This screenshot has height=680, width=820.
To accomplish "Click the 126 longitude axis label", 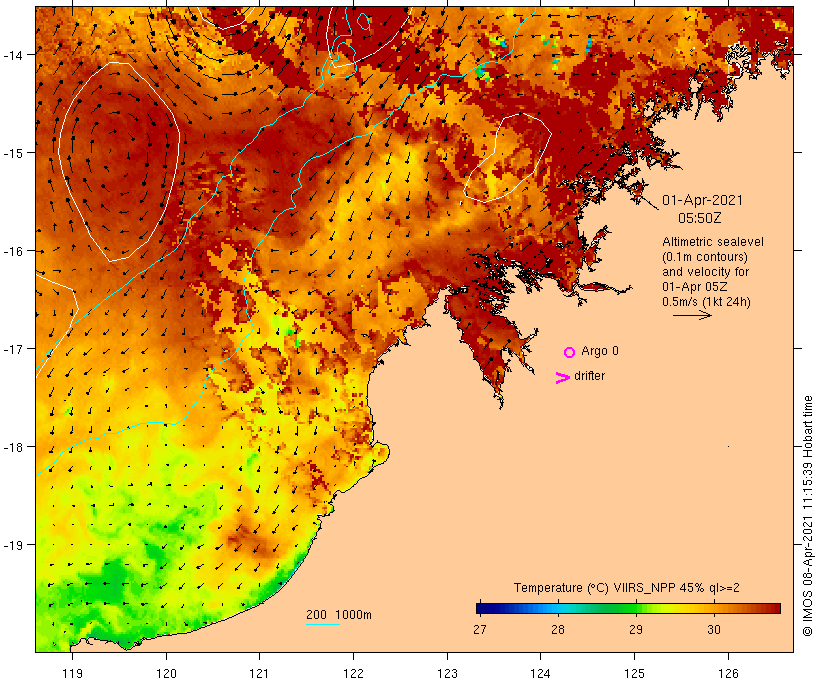I will [x=728, y=673].
